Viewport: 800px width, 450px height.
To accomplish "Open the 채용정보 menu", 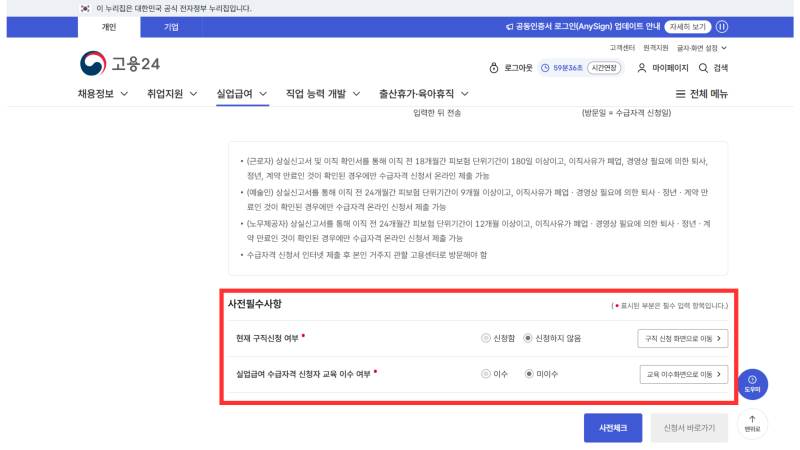I will (96, 94).
